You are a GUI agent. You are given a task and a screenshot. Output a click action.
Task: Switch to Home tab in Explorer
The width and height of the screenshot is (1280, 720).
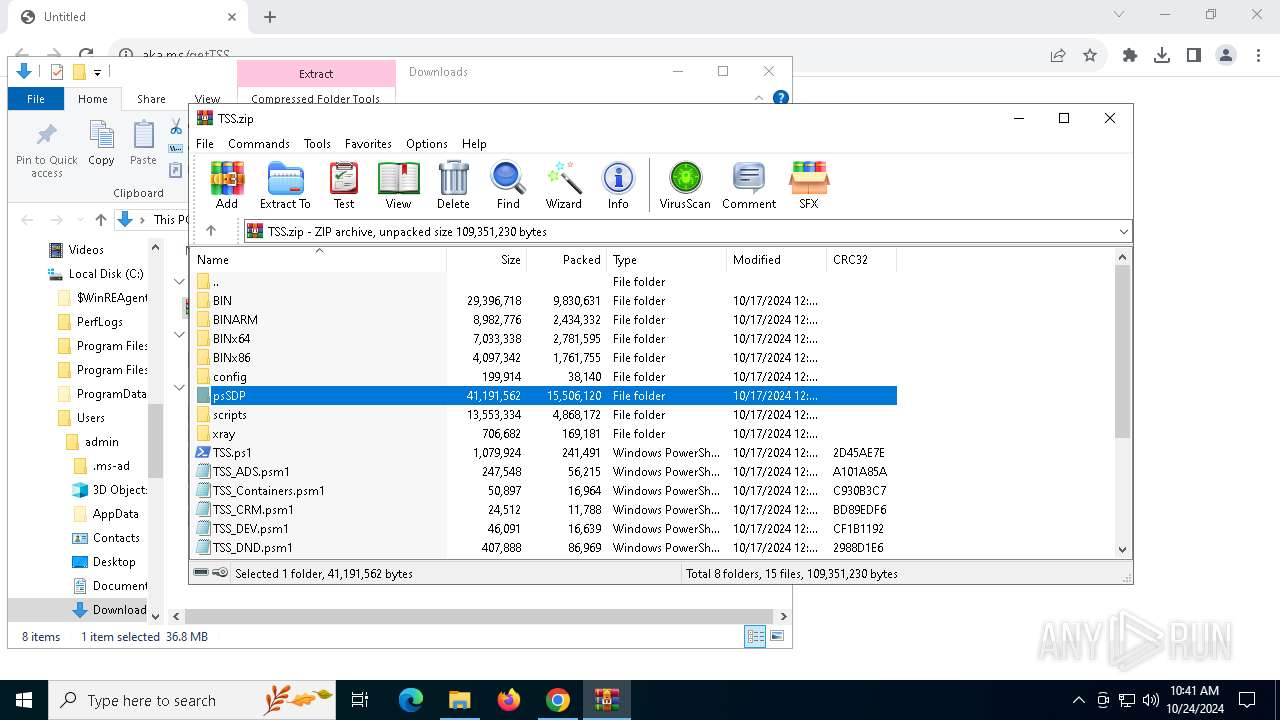93,99
